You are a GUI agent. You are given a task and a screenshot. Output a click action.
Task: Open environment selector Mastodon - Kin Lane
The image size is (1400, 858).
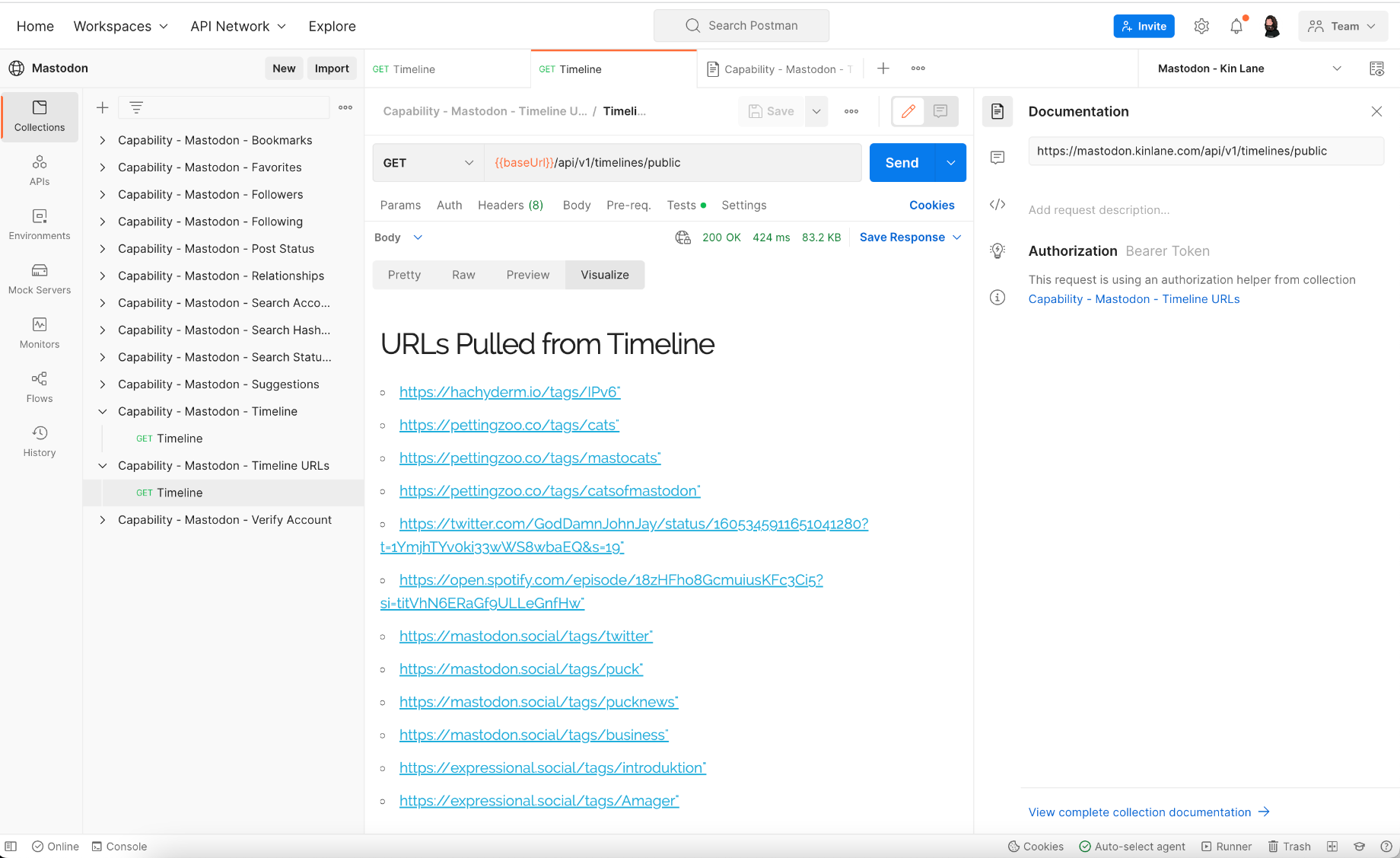pos(1249,69)
